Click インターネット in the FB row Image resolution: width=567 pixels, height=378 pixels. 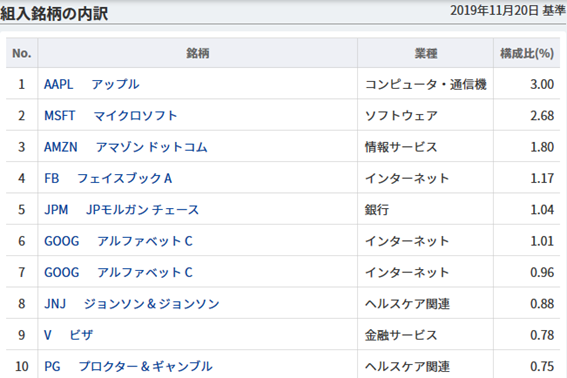(407, 178)
